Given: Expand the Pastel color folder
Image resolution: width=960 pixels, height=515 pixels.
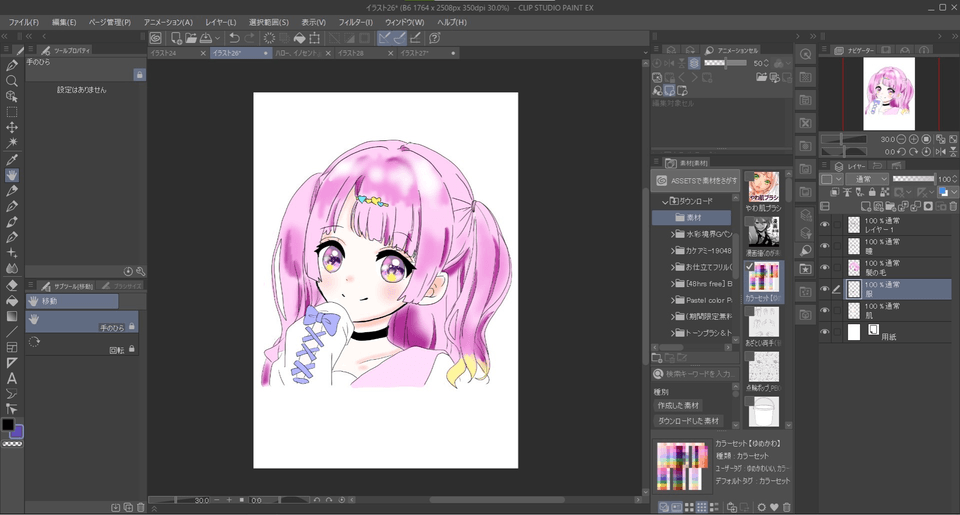Looking at the screenshot, I should click(x=673, y=300).
